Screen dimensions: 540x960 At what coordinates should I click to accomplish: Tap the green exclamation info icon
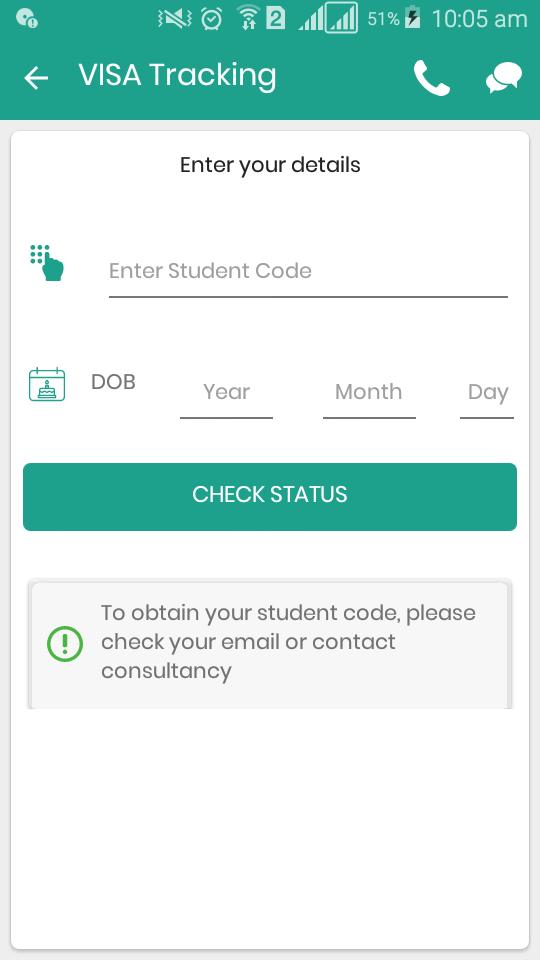coord(65,643)
